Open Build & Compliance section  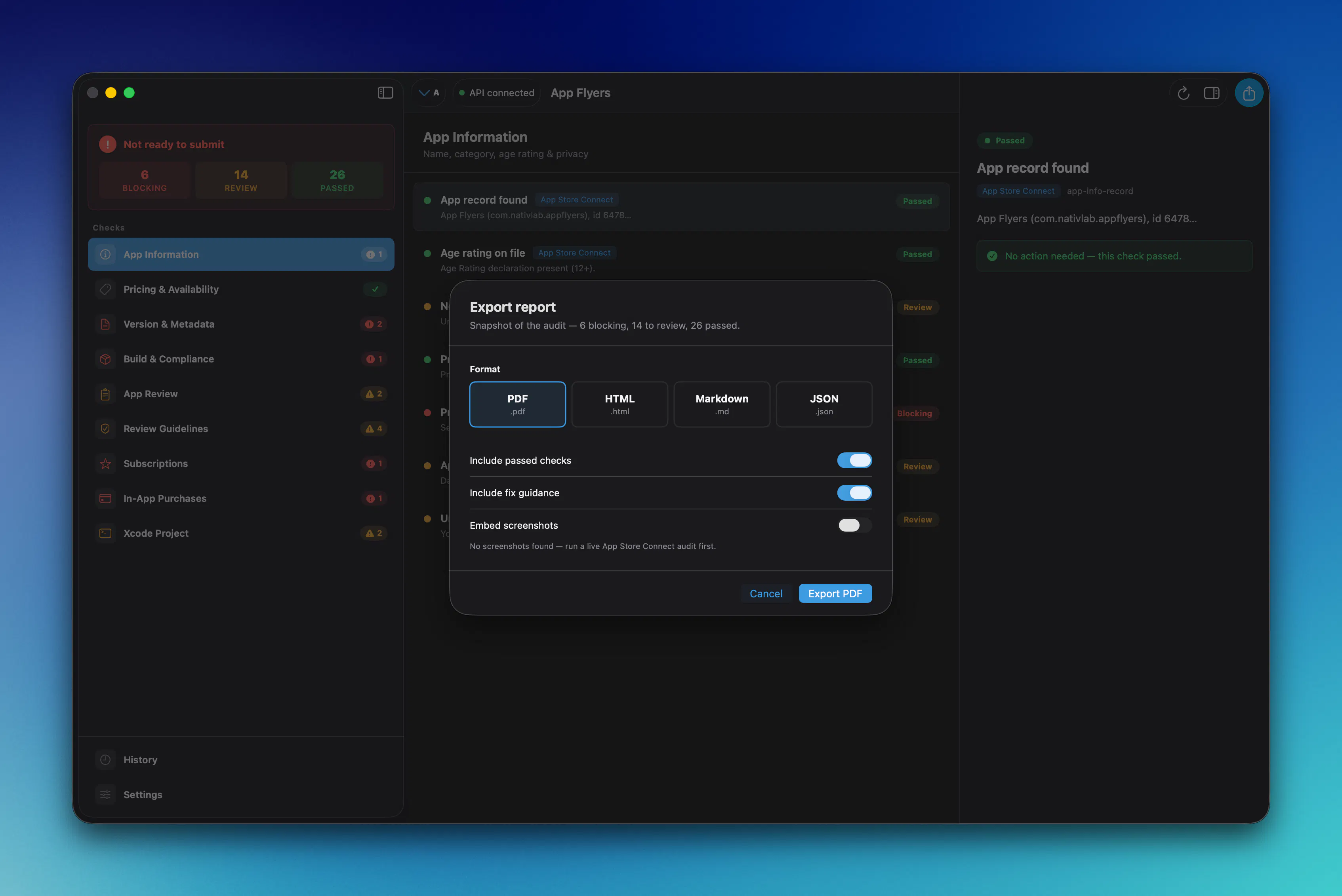tap(241, 359)
